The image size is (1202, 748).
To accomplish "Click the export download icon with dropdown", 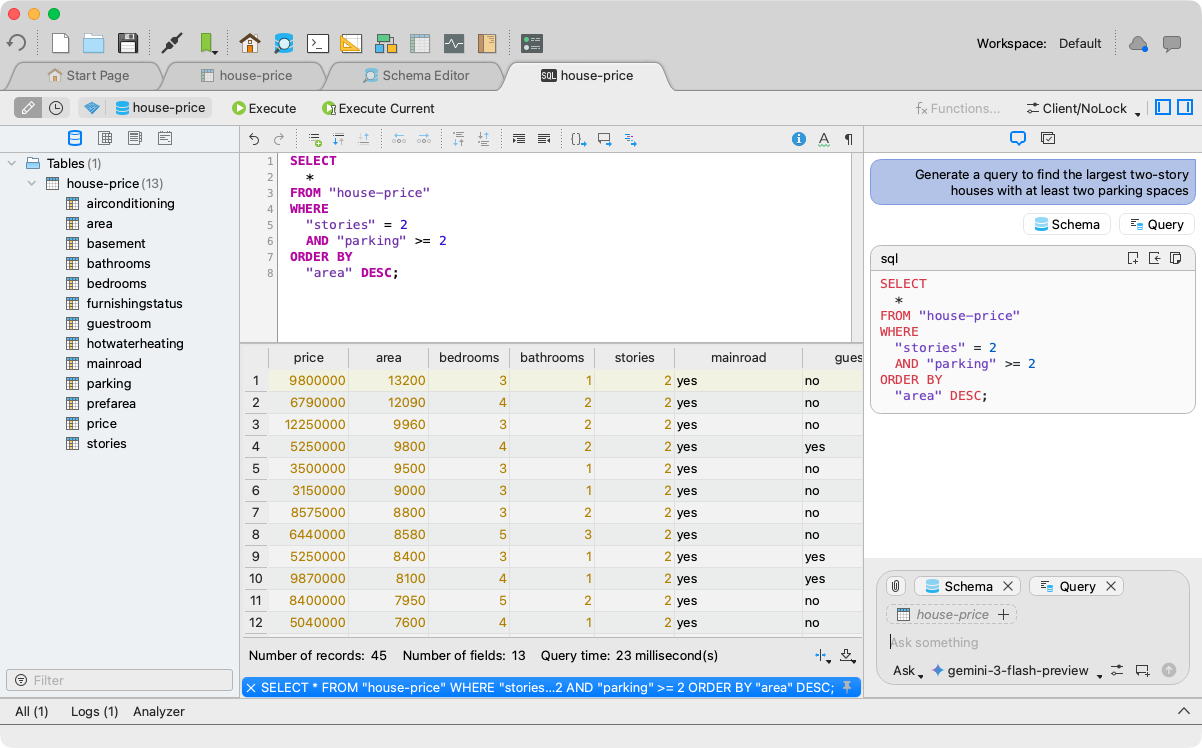I will tap(847, 656).
